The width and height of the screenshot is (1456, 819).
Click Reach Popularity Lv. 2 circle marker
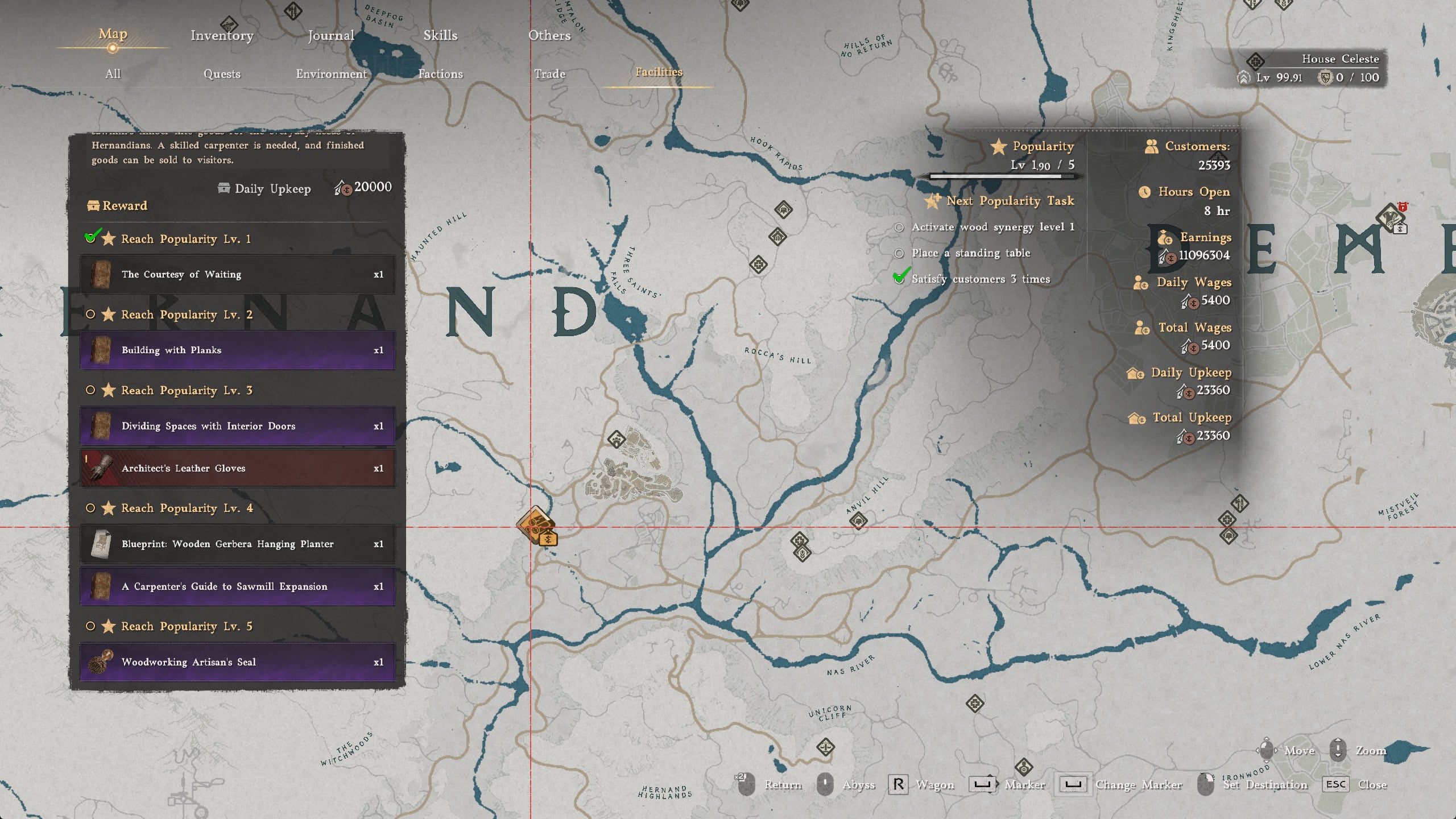click(90, 314)
